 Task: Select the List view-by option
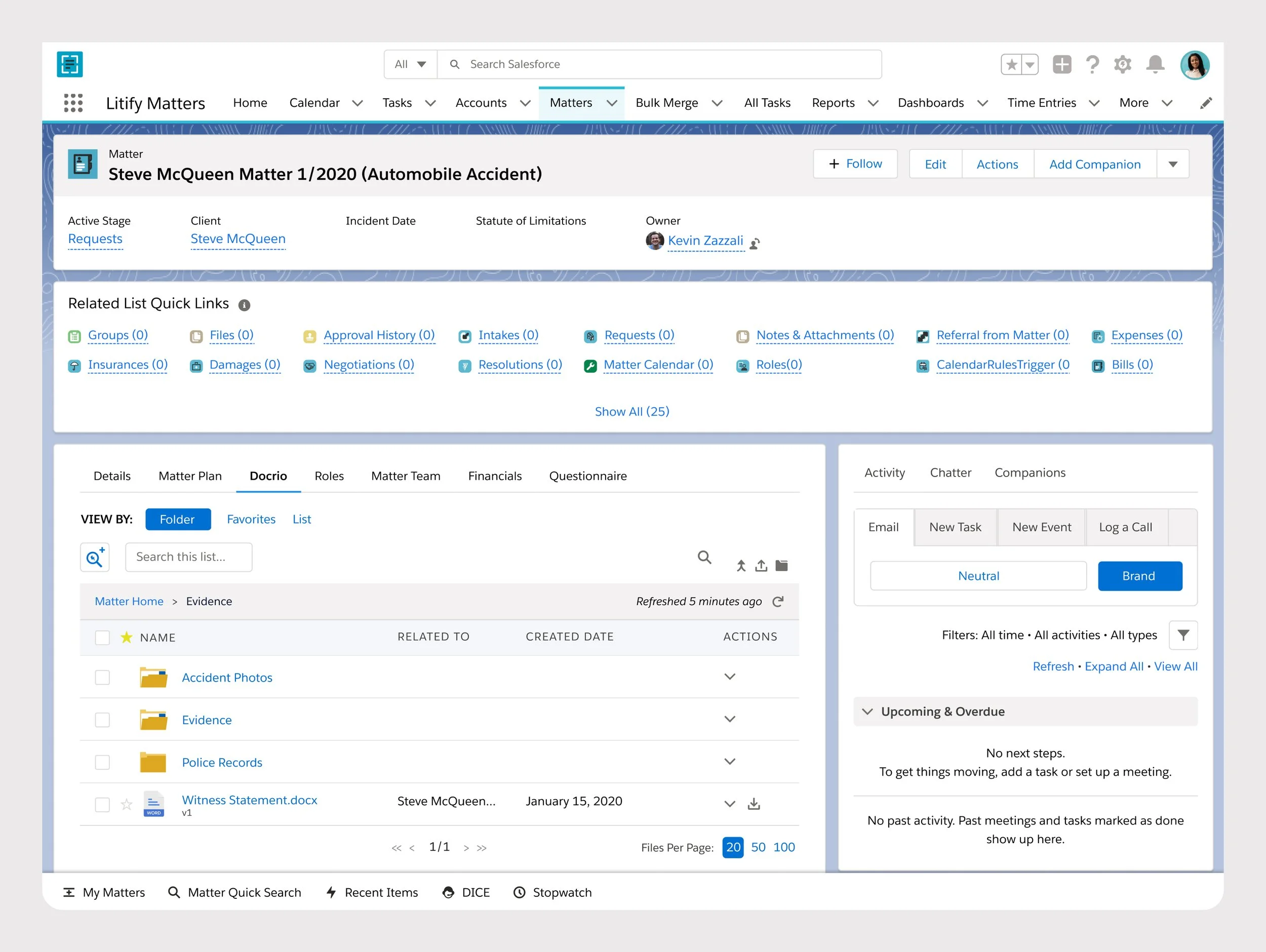pos(302,519)
